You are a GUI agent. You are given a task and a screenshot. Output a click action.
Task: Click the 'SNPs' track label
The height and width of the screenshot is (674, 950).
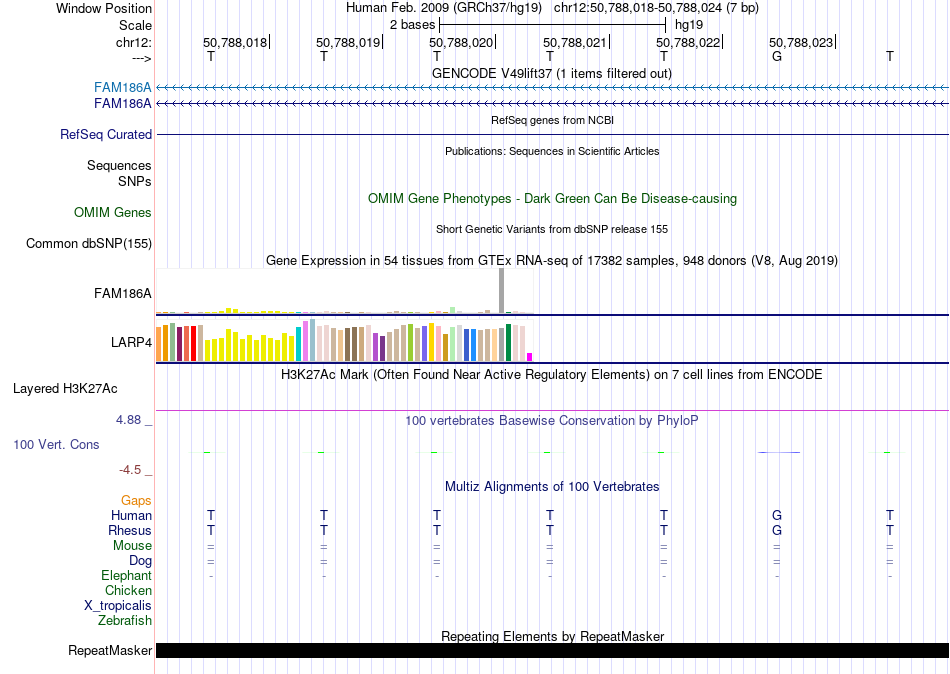click(x=135, y=181)
